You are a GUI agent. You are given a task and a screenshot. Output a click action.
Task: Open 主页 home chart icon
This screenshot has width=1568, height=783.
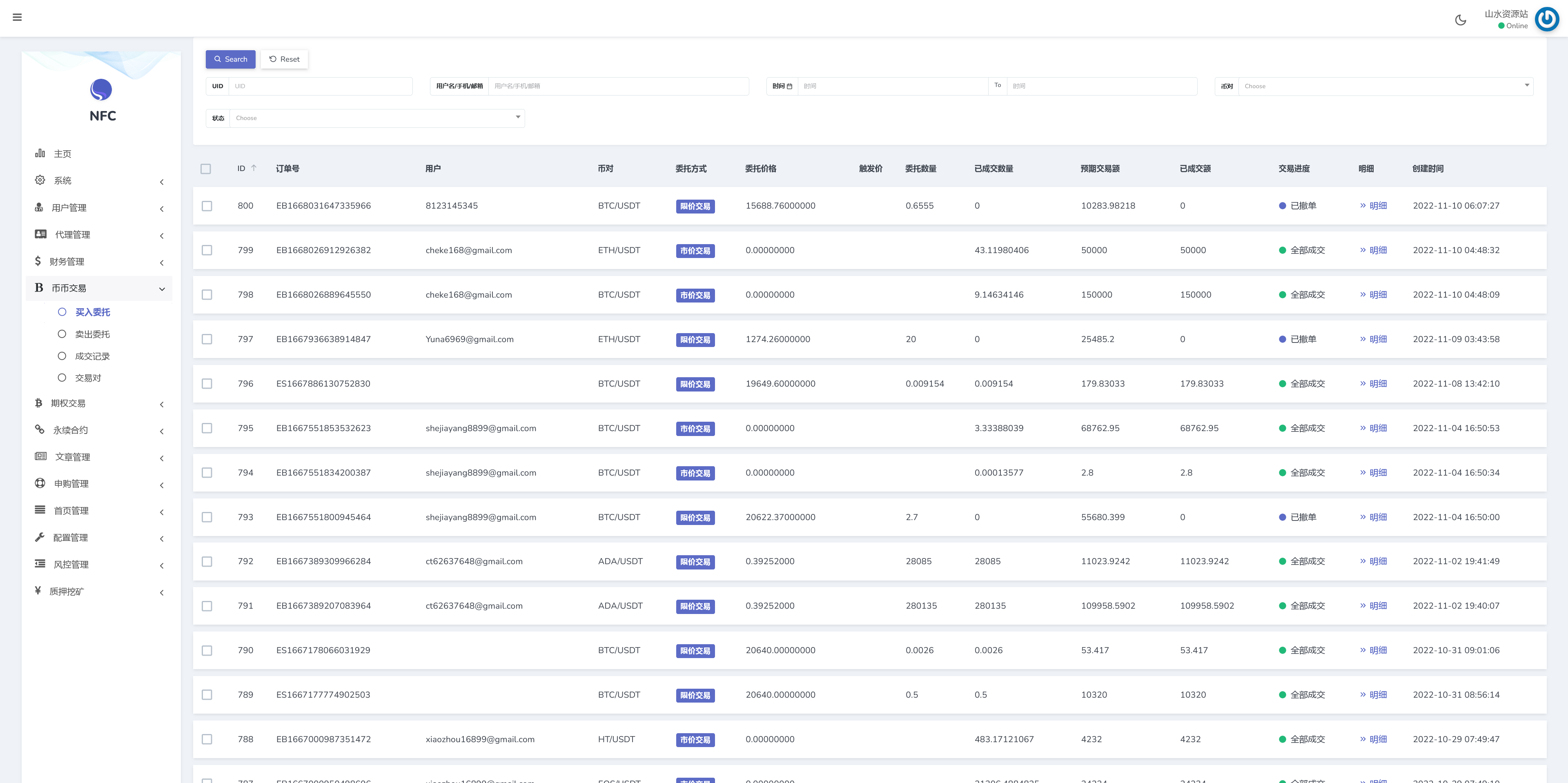pos(40,153)
